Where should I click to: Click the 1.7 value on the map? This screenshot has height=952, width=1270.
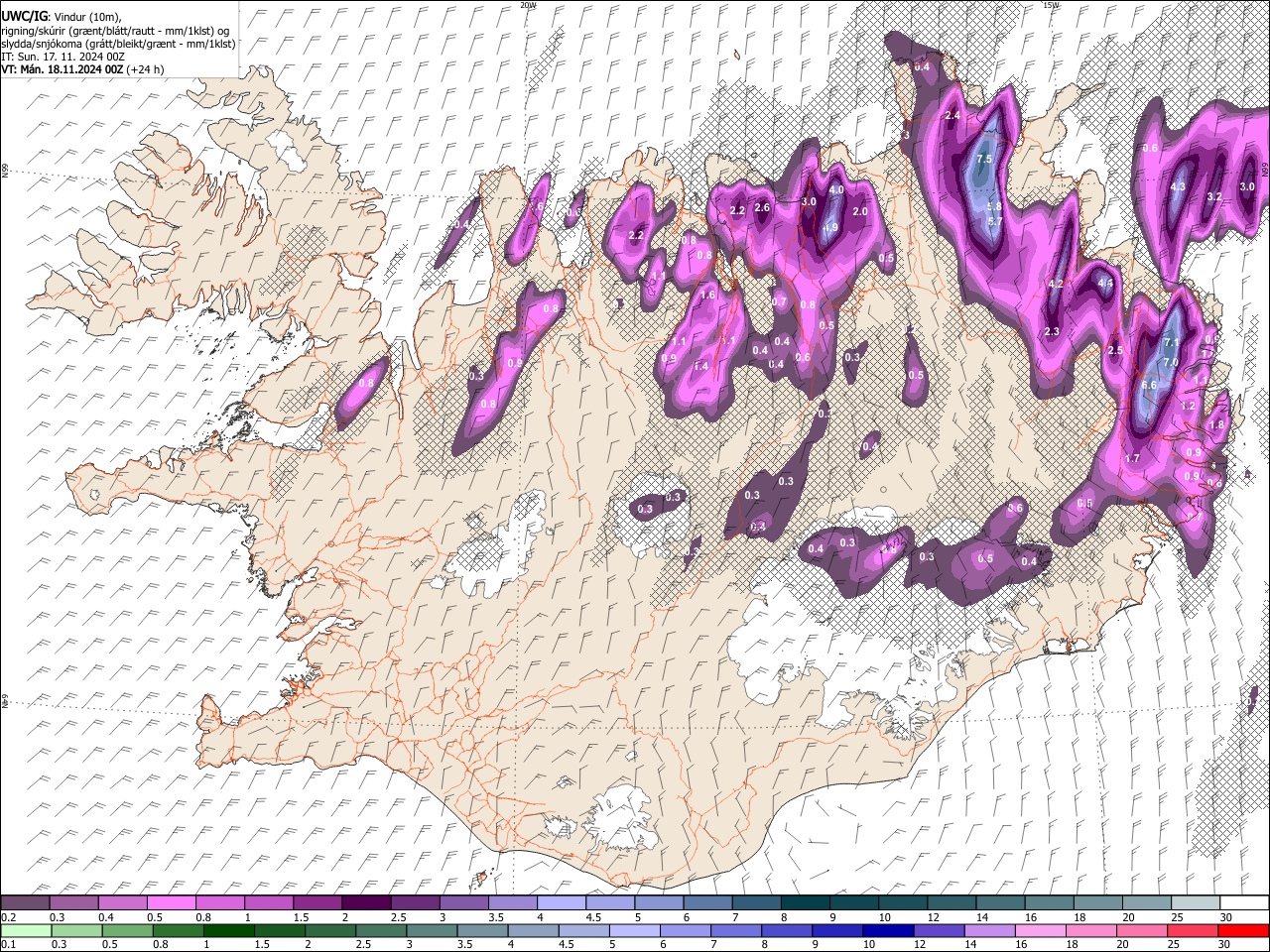coord(1132,458)
